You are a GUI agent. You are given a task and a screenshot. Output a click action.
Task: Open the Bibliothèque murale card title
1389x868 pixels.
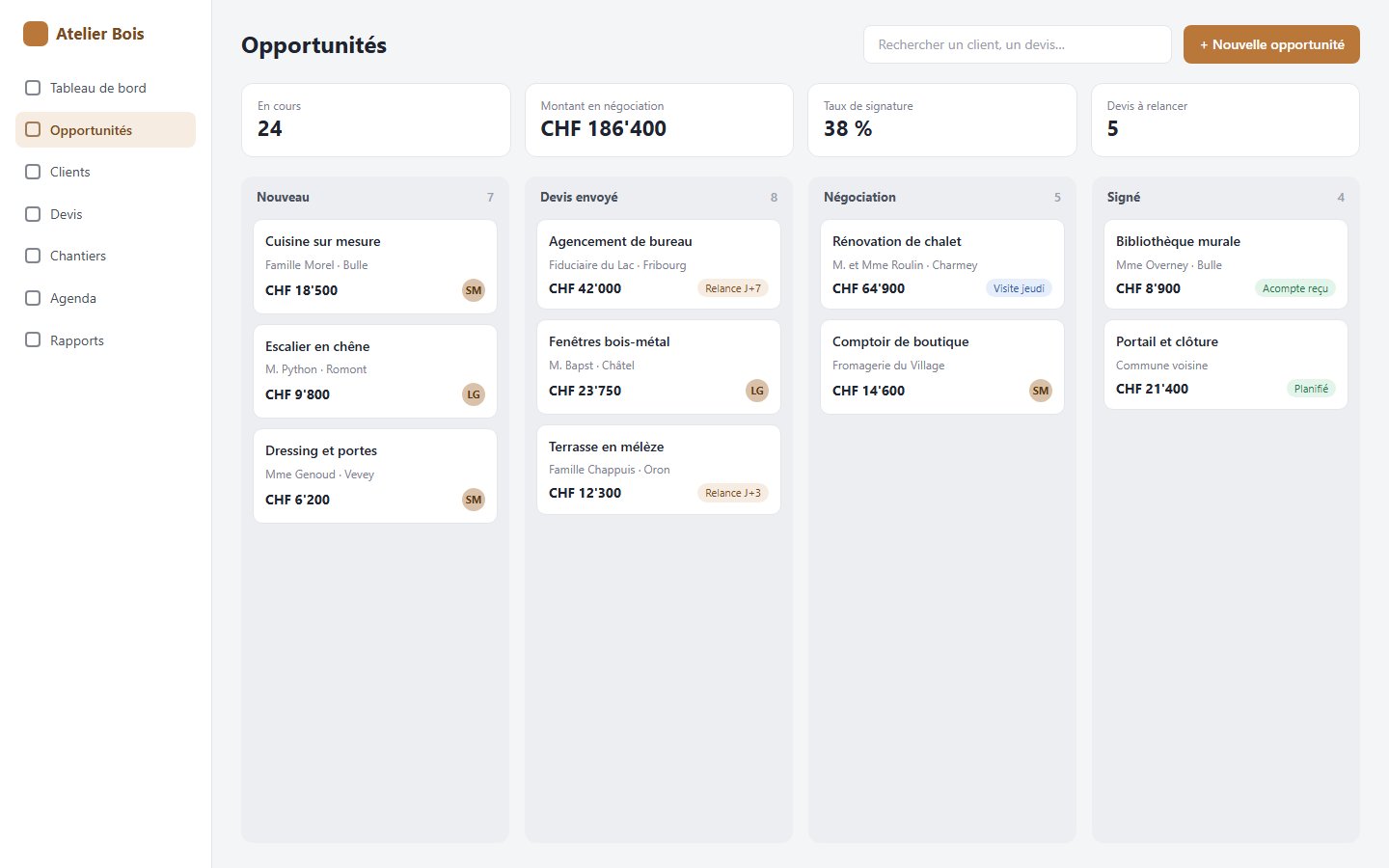[1178, 241]
